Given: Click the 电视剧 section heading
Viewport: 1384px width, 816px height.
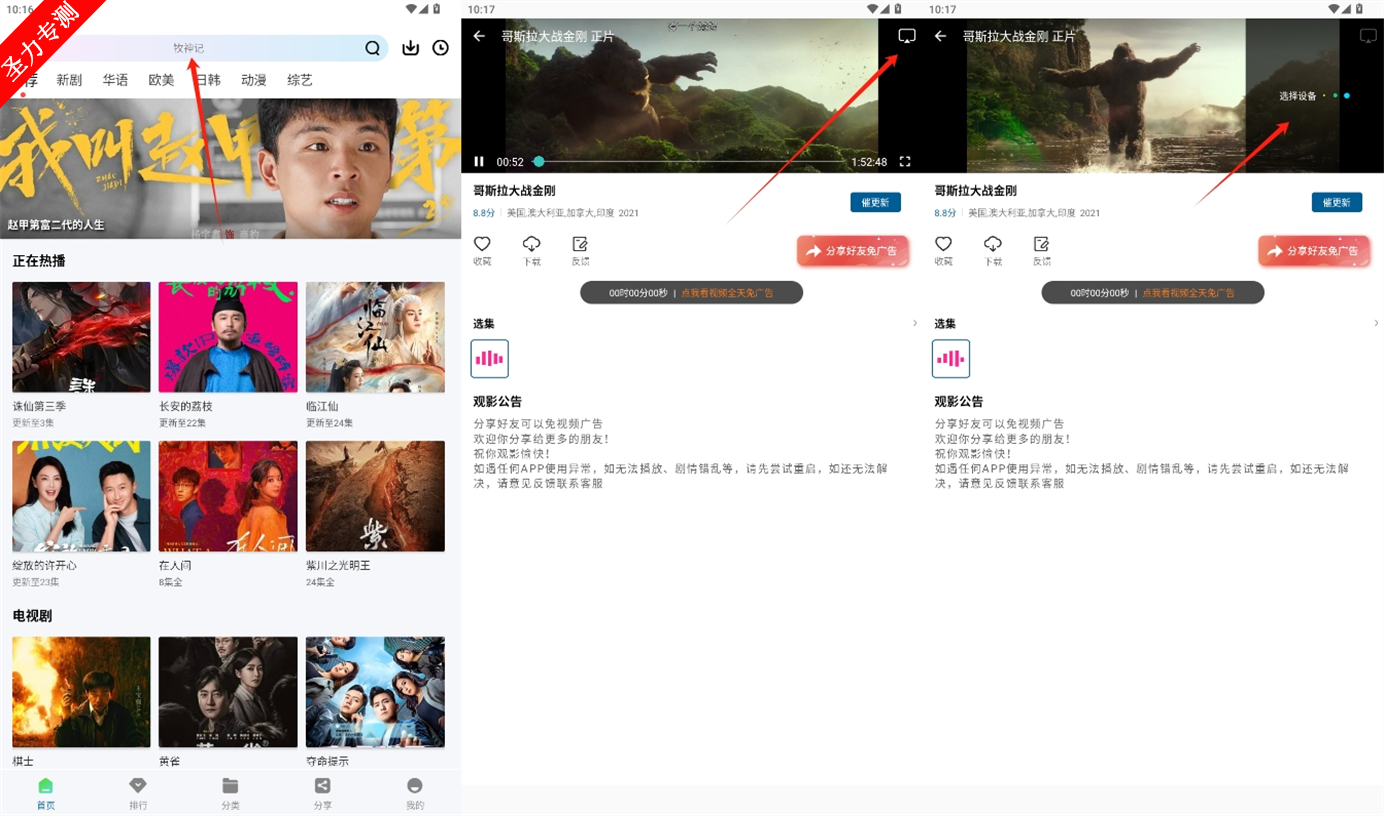Looking at the screenshot, I should pyautogui.click(x=32, y=616).
